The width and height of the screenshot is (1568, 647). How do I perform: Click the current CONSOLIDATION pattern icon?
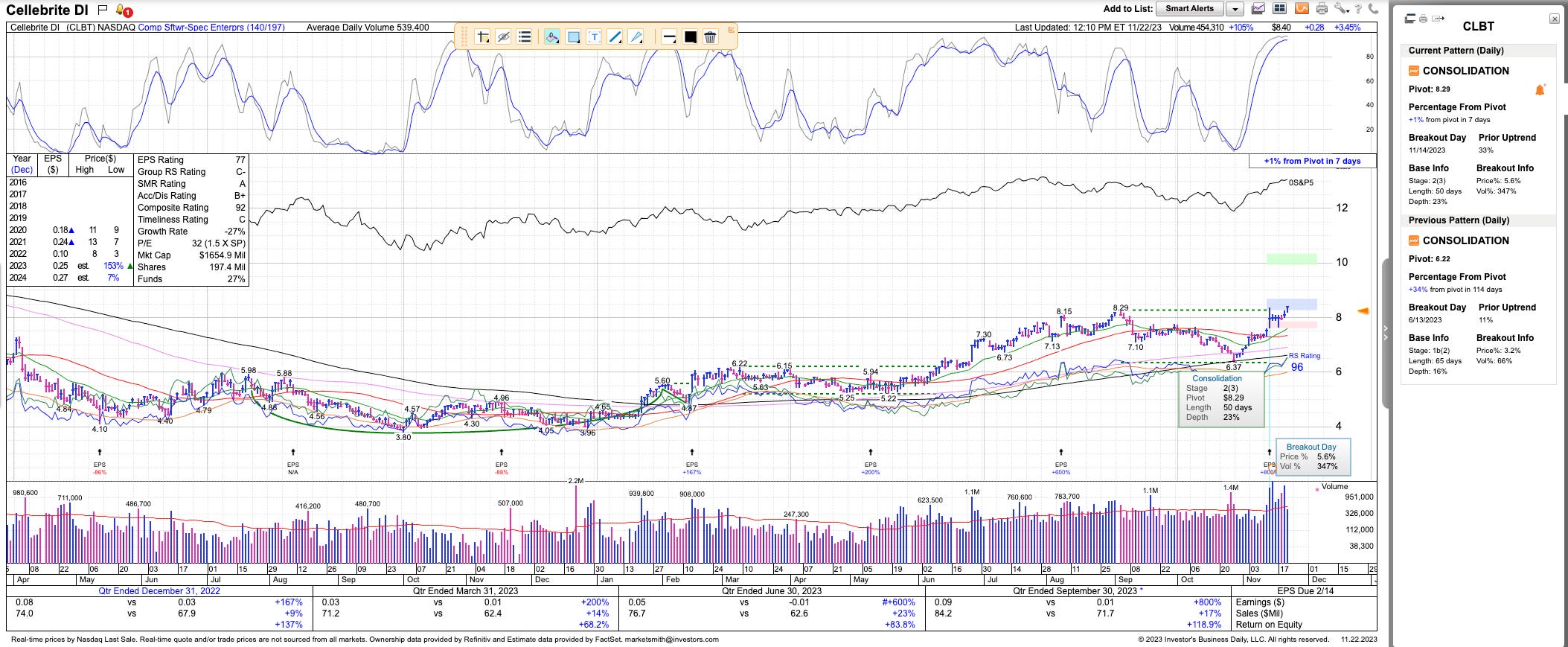[x=1414, y=71]
